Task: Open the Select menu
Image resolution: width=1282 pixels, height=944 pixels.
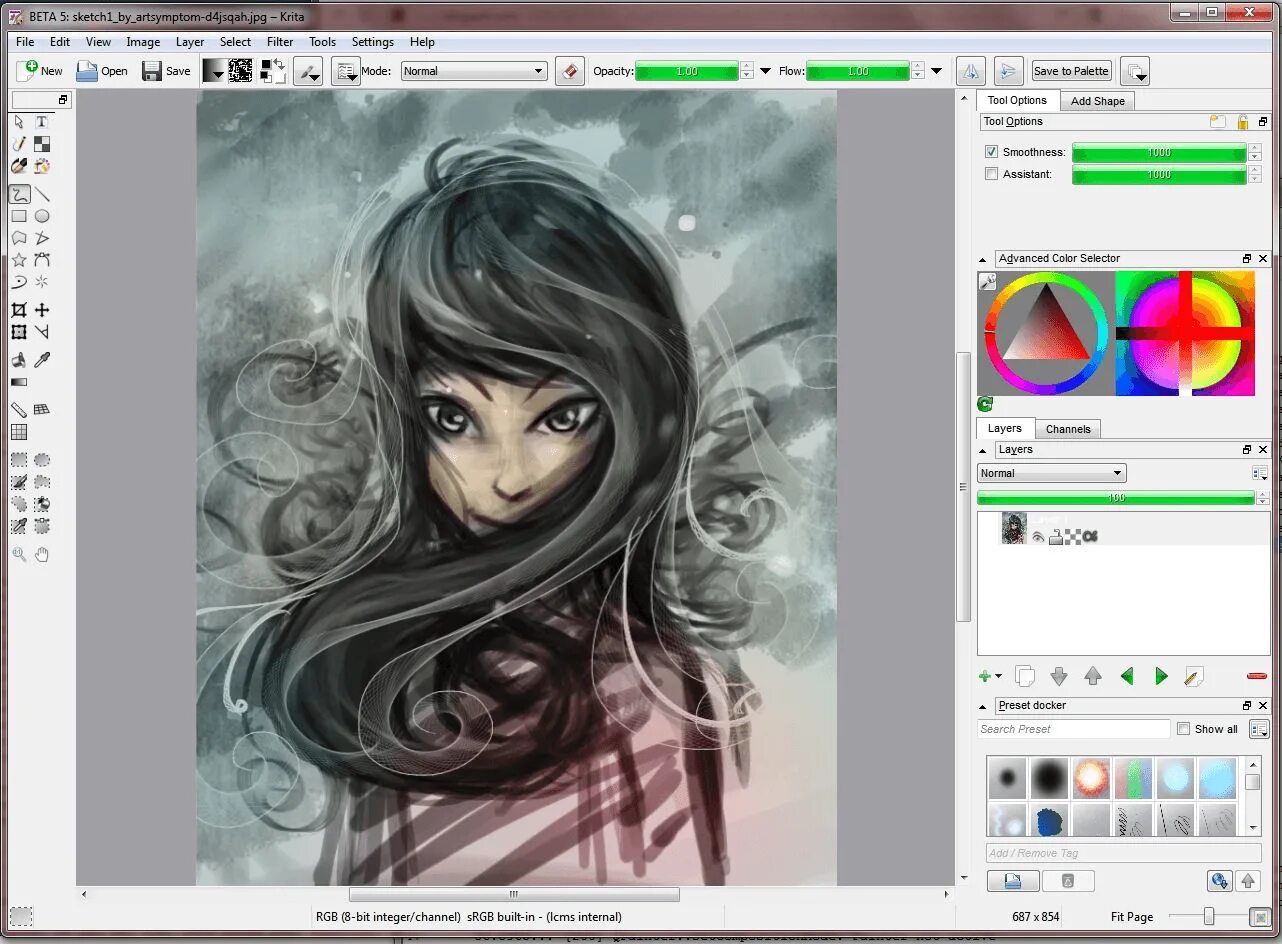Action: 235,42
